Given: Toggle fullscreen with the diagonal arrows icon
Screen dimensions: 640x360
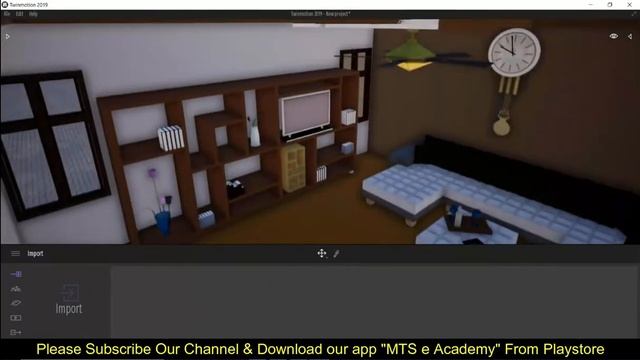Looking at the screenshot, I should pos(634,14).
